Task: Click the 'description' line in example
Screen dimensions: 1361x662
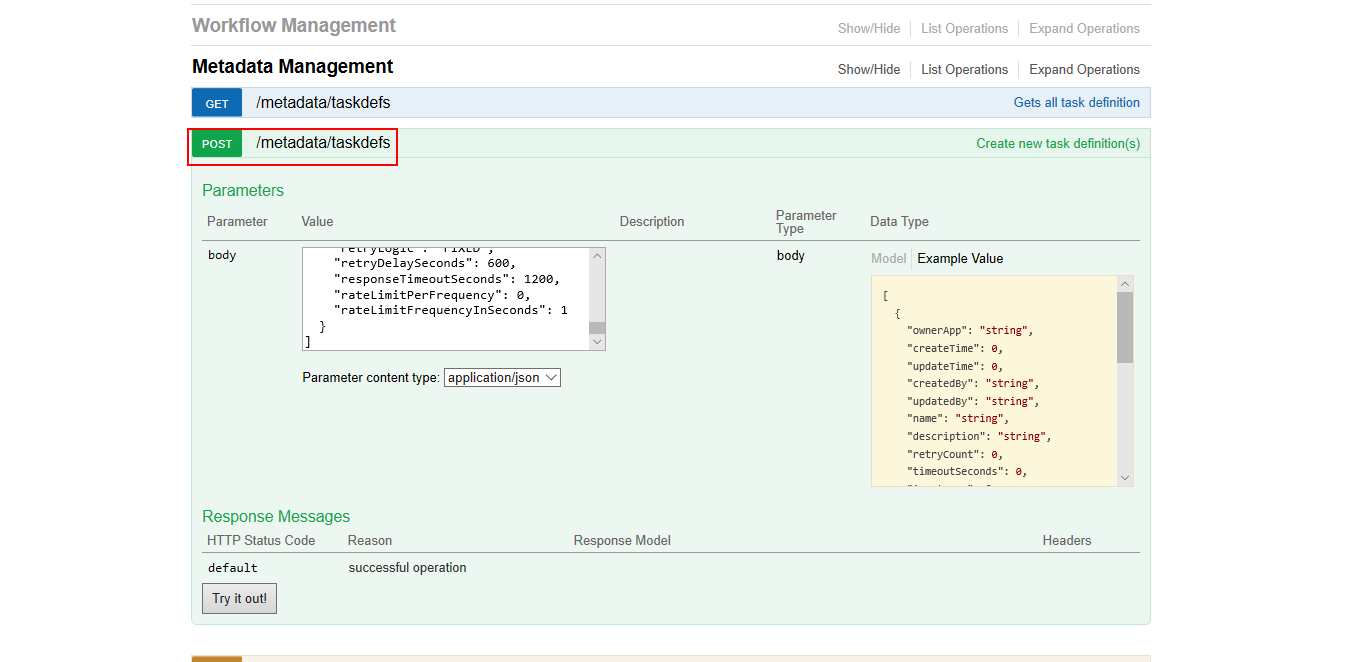Action: 979,436
